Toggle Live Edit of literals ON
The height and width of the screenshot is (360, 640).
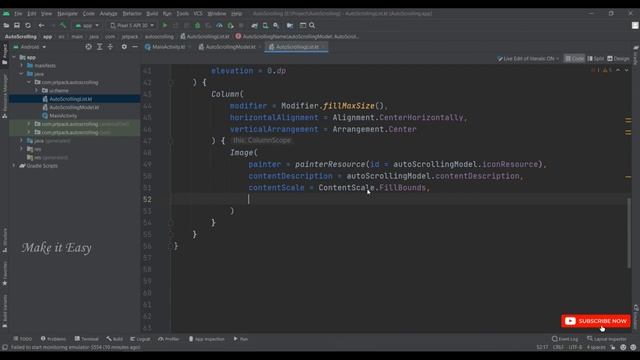pyautogui.click(x=528, y=59)
